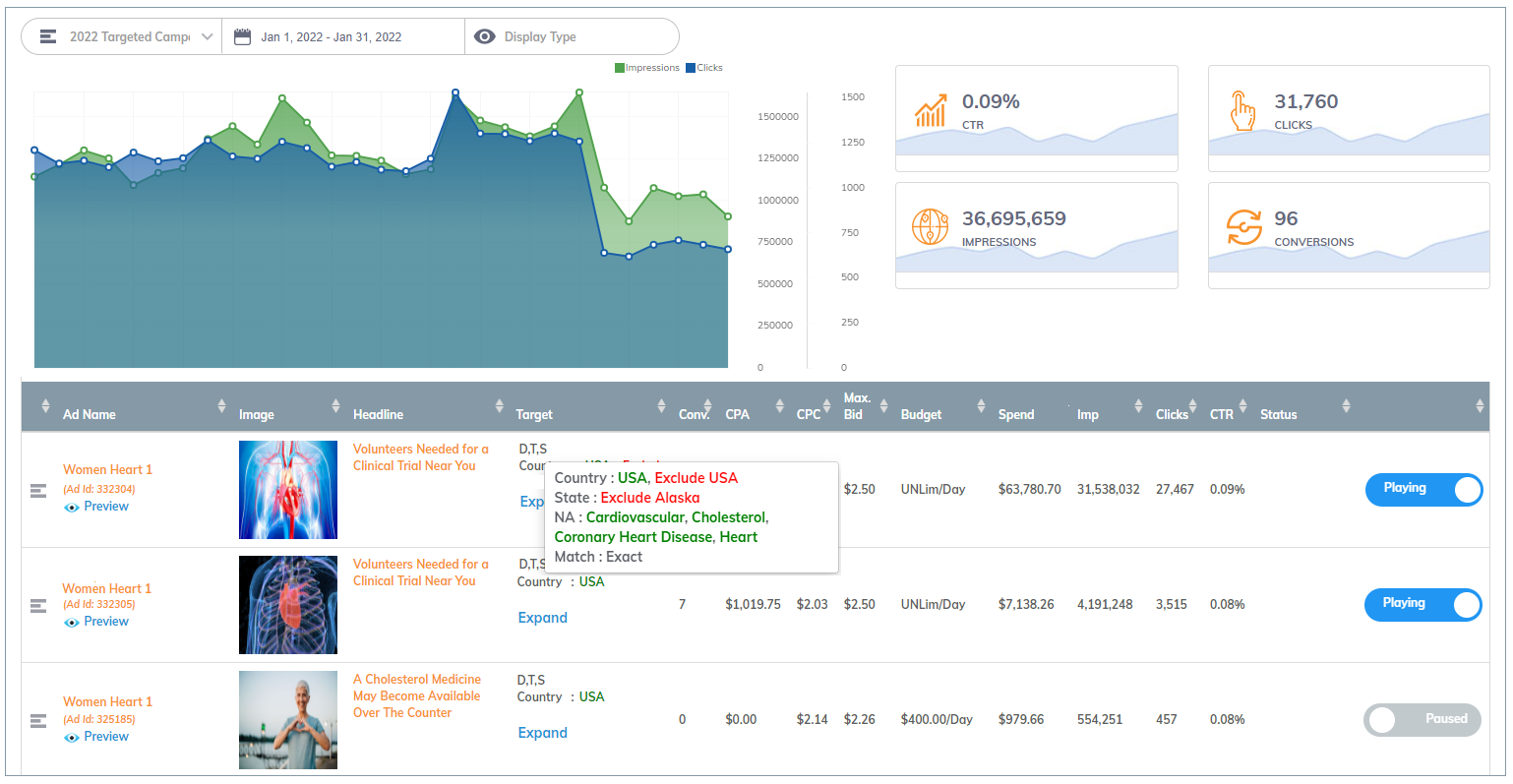1513x784 pixels.
Task: Click sort arrows before Ad Name
Action: pos(45,405)
